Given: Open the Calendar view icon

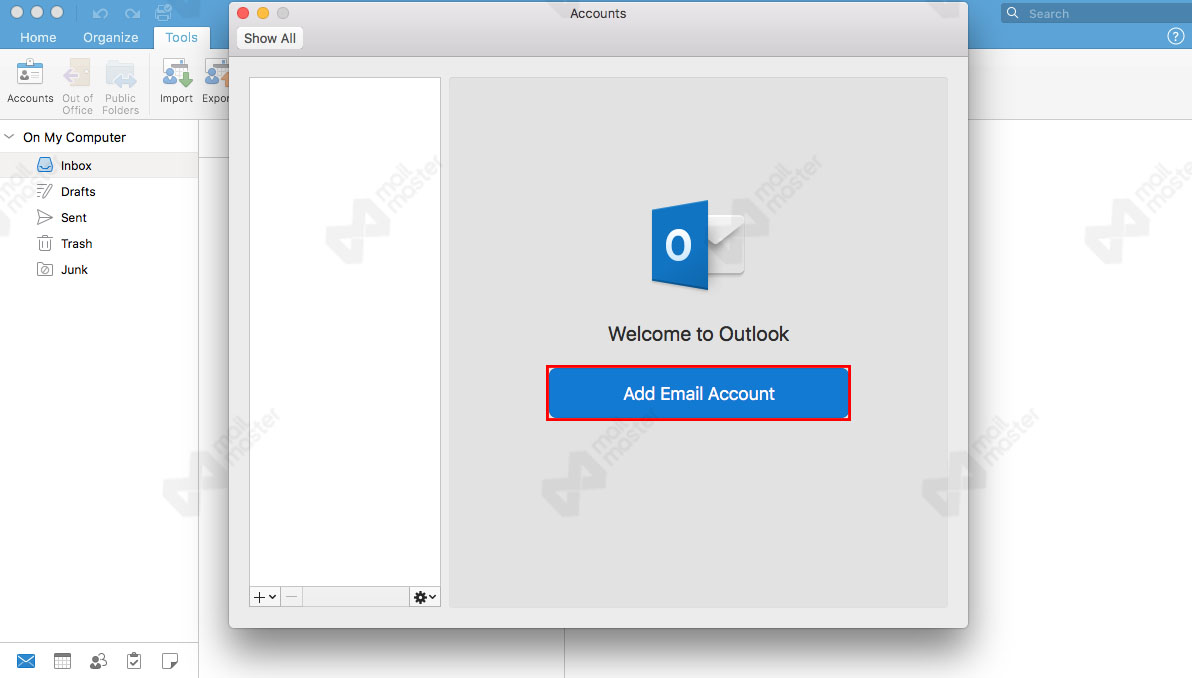Looking at the screenshot, I should click(x=62, y=661).
